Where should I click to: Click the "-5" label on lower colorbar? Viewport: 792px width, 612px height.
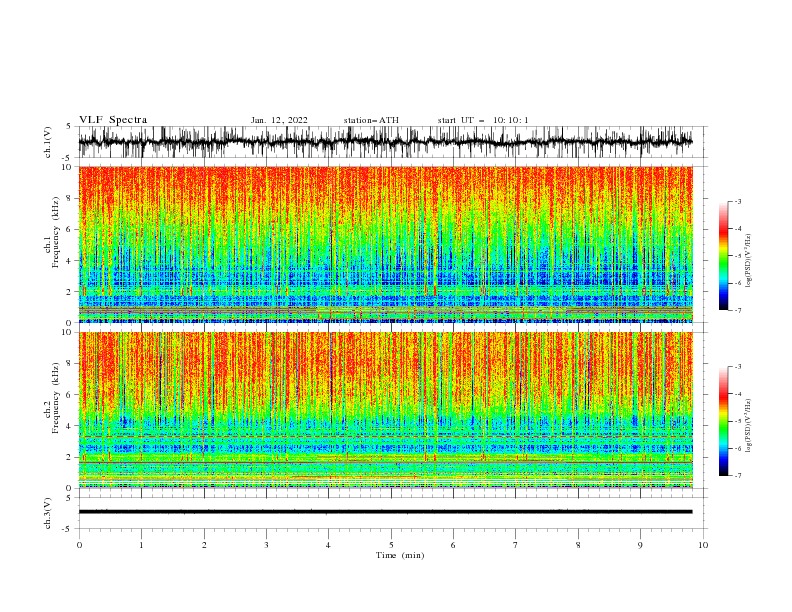click(738, 421)
